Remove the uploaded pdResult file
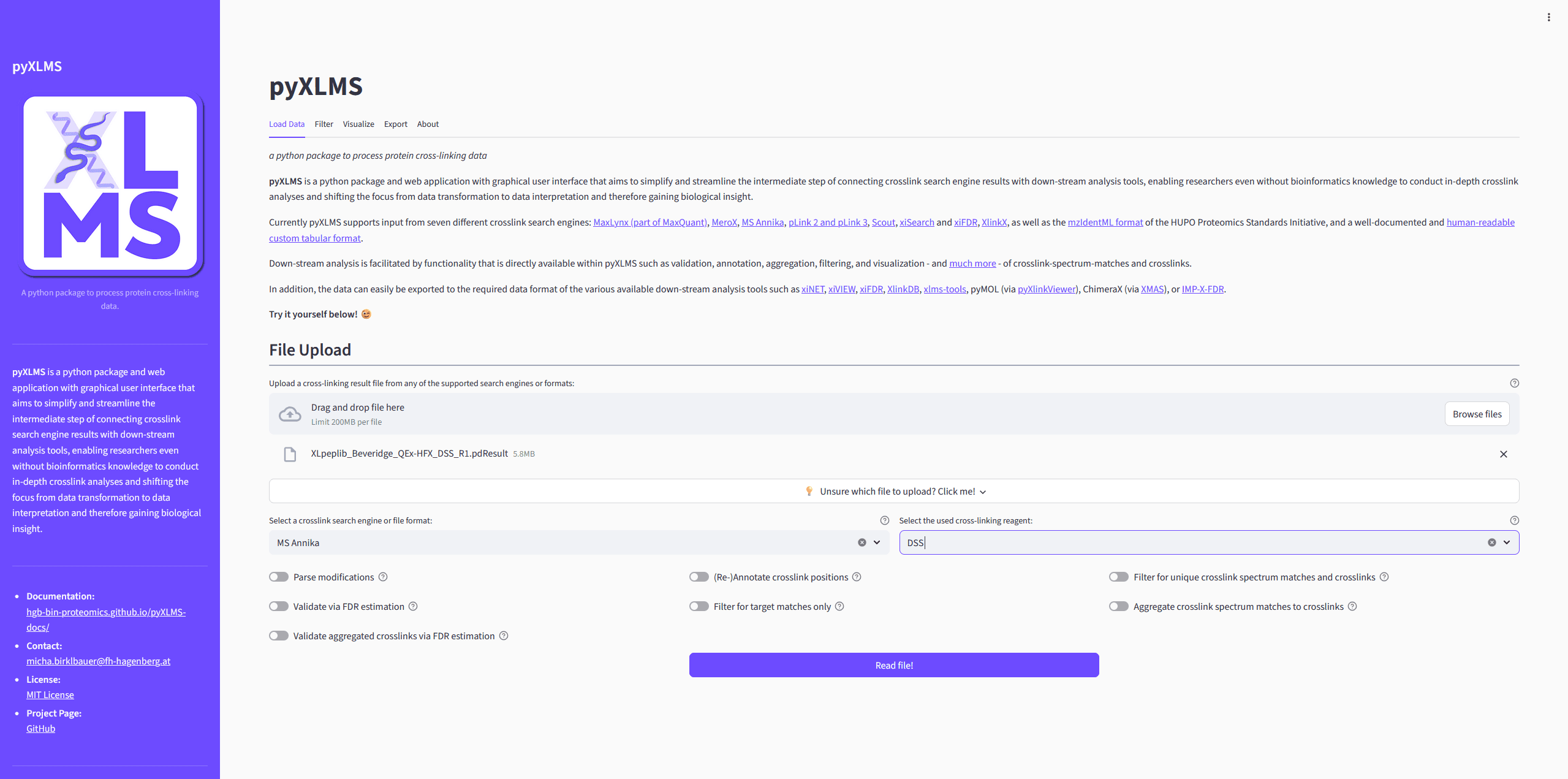The width and height of the screenshot is (1568, 779). [x=1503, y=454]
